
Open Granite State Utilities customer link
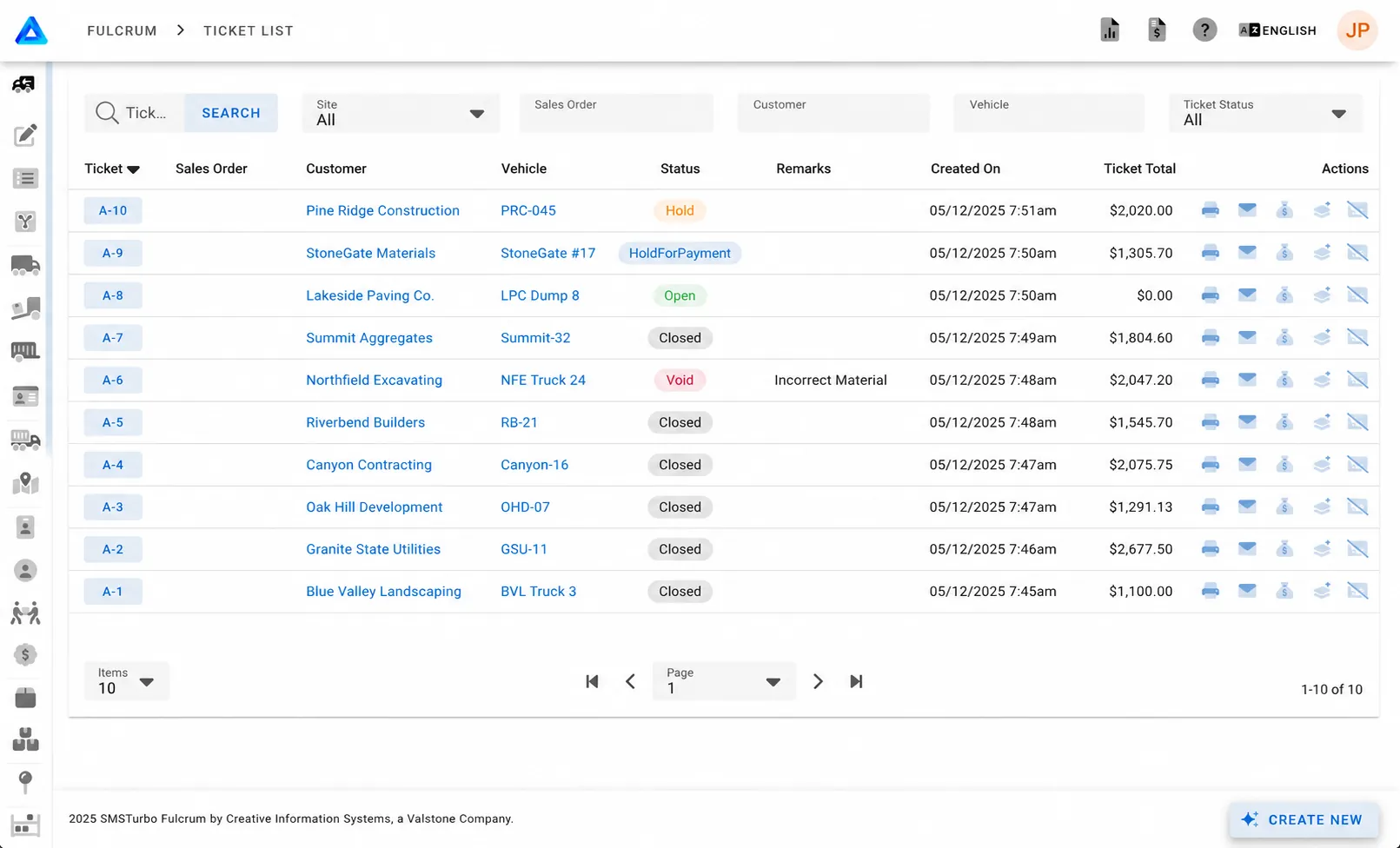373,549
